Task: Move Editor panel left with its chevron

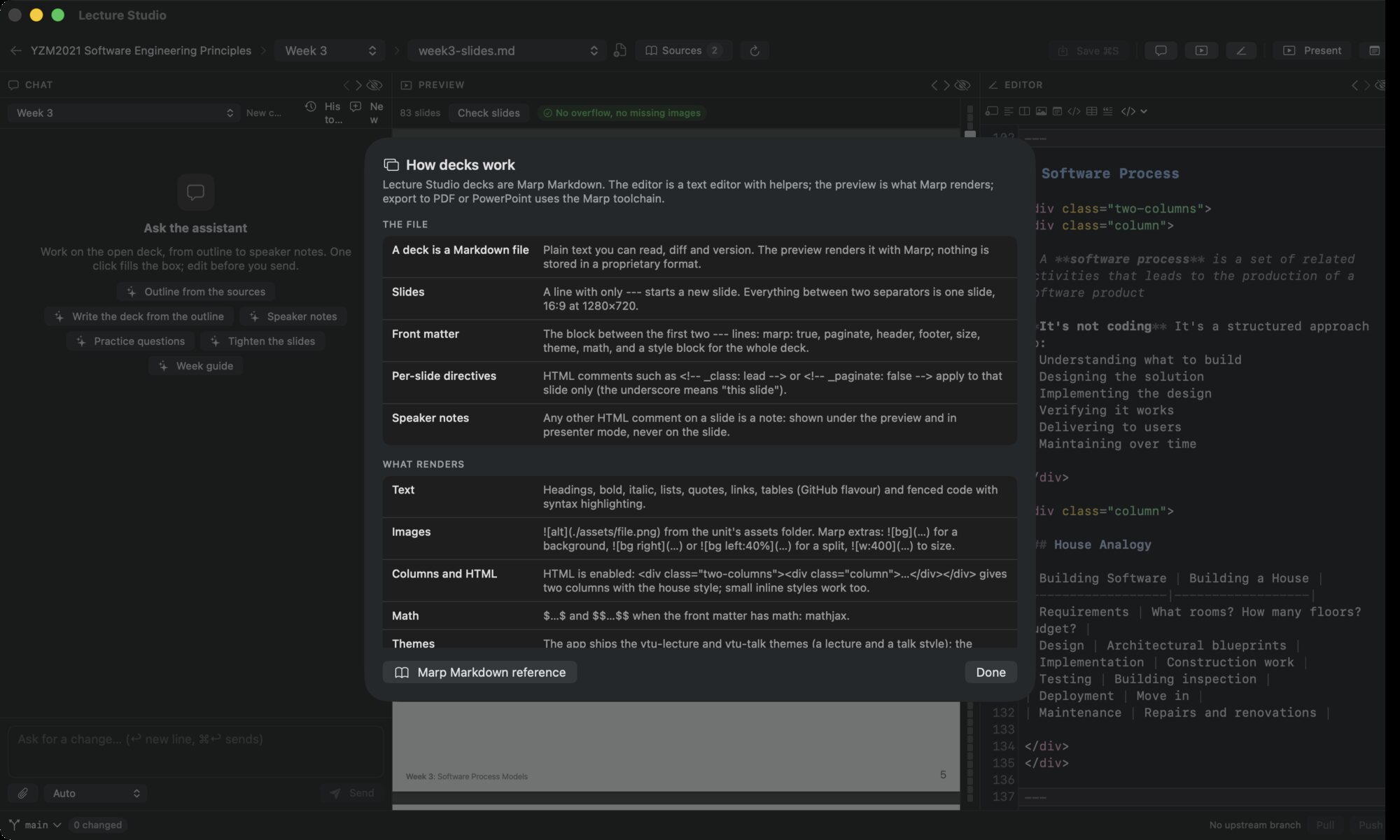Action: coord(1354,85)
